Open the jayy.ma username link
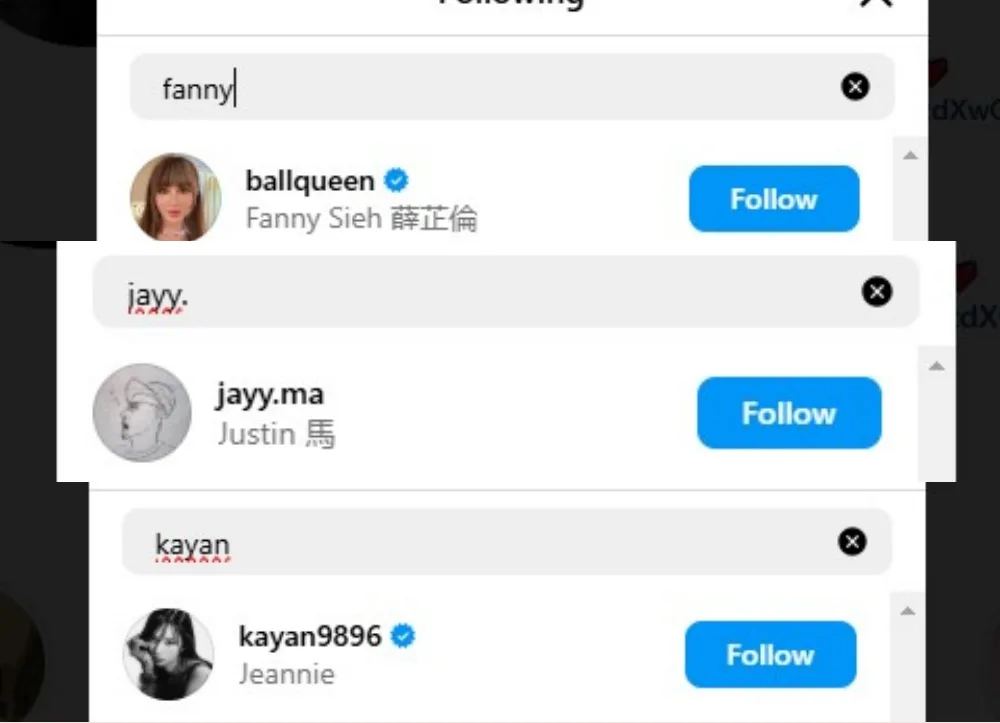Screen dimensions: 1000x723 point(270,395)
